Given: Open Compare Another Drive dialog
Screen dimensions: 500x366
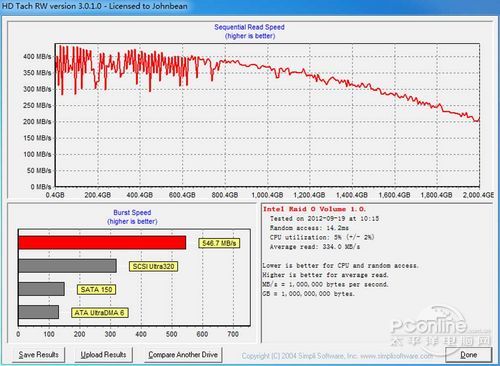Looking at the screenshot, I should tap(183, 355).
